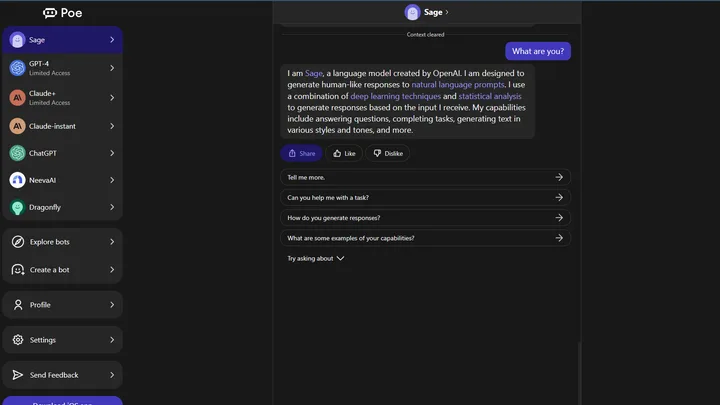Expand the Claude-instant row chevron
Viewport: 720px width, 405px height.
(x=112, y=126)
